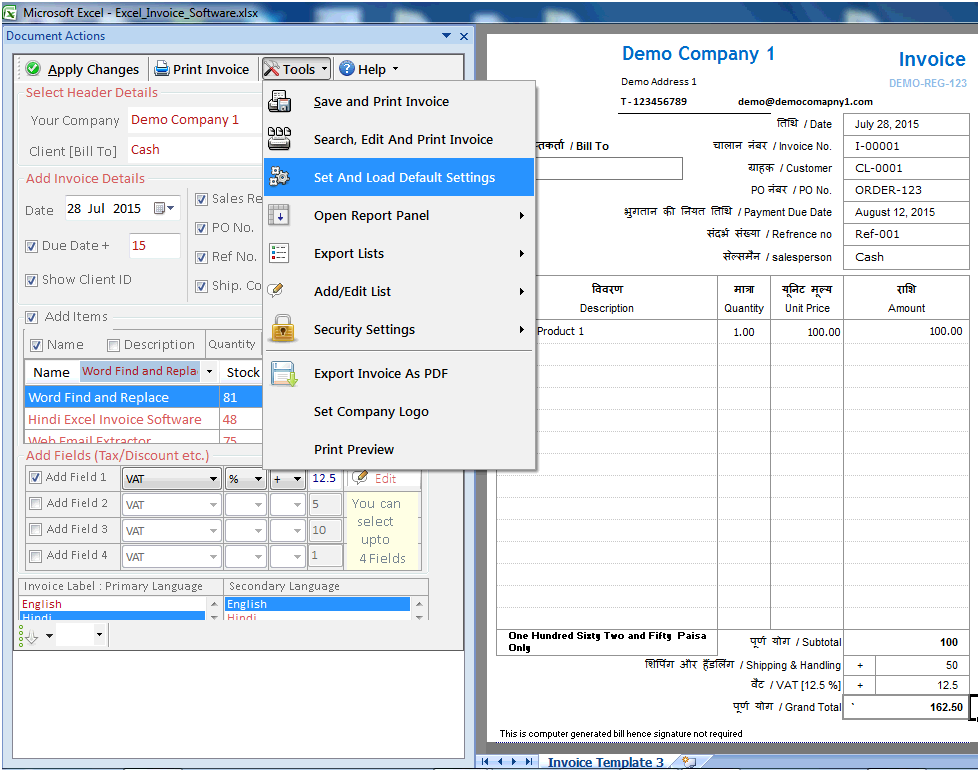Enable the Add Field 4 checkbox
The image size is (978, 772).
pyautogui.click(x=36, y=556)
